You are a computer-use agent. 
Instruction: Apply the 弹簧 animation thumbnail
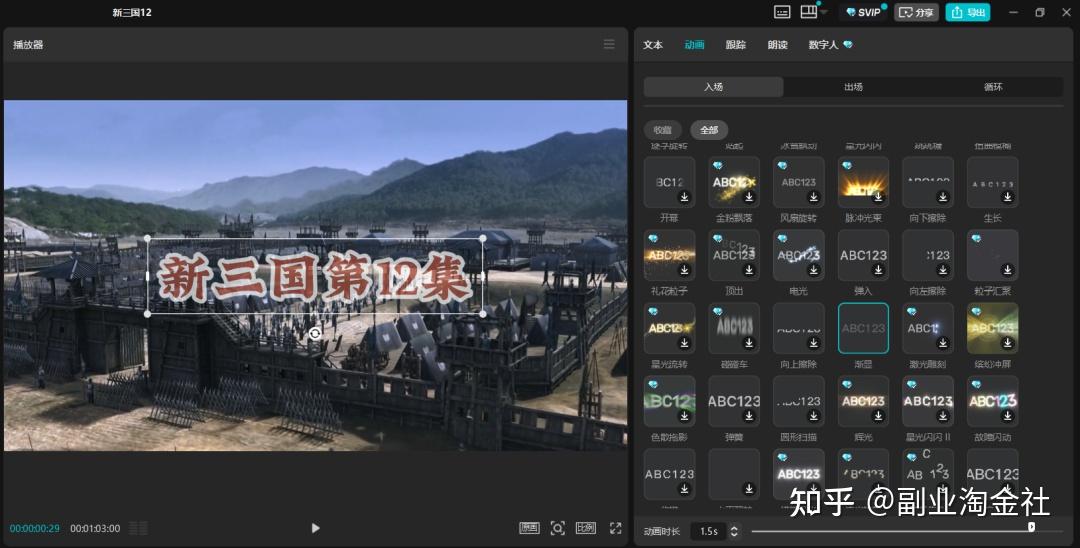click(734, 401)
